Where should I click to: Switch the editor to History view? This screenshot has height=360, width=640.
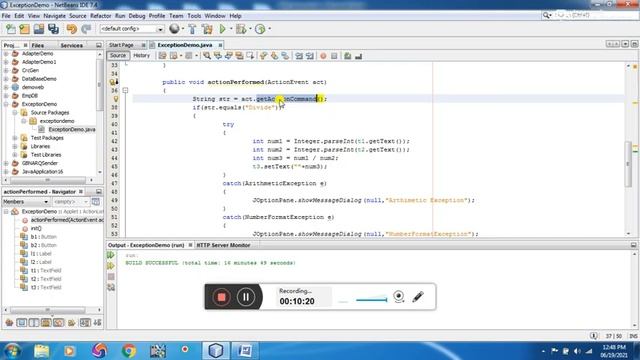point(142,56)
